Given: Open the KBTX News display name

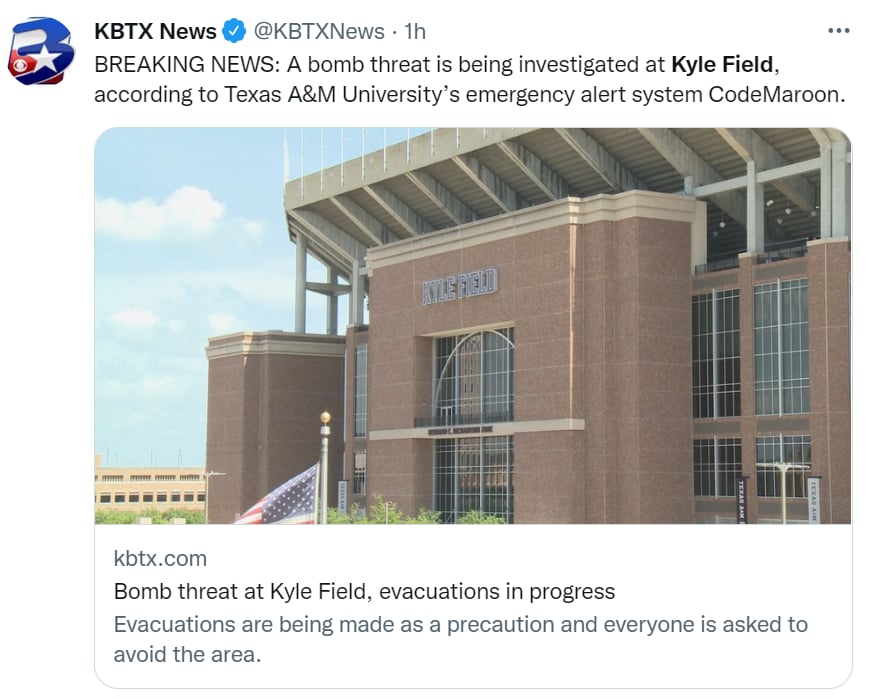Looking at the screenshot, I should point(155,31).
